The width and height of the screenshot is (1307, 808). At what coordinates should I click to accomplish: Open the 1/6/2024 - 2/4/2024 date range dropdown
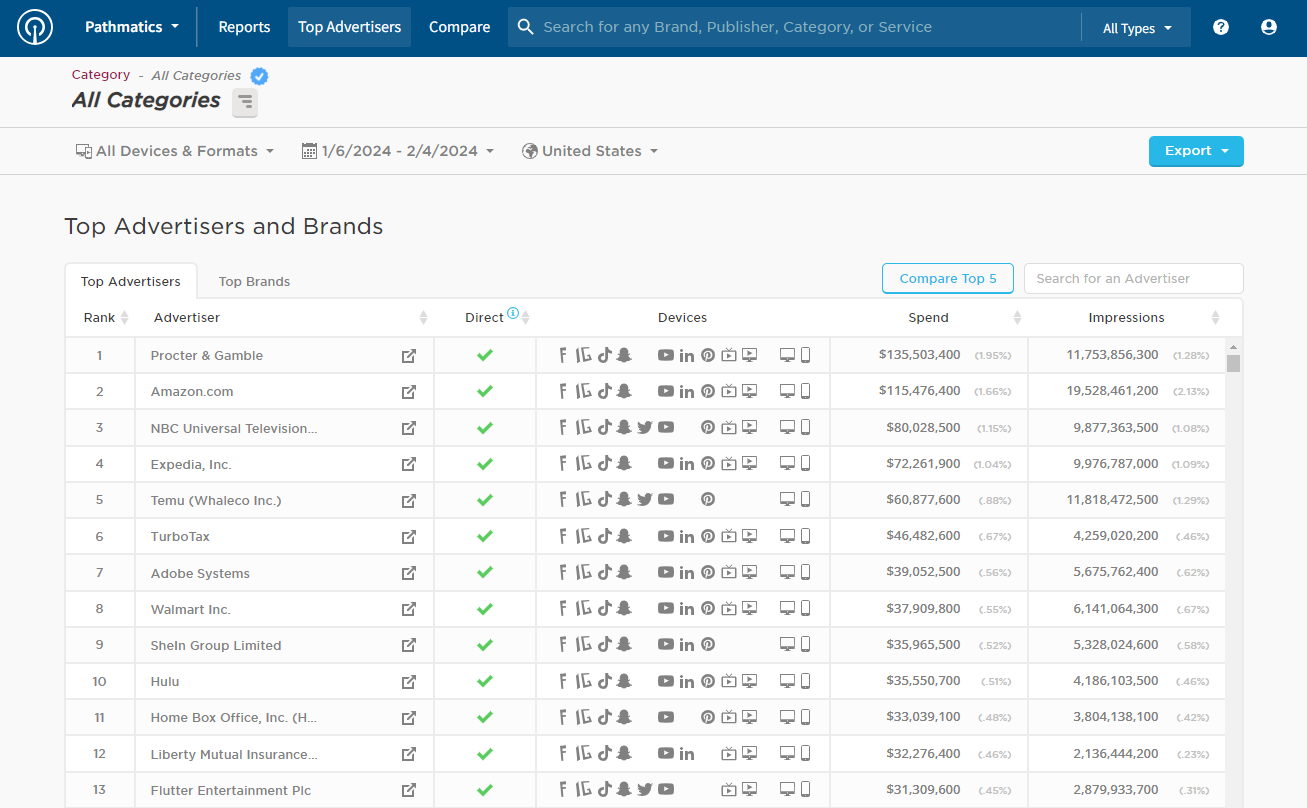[398, 151]
